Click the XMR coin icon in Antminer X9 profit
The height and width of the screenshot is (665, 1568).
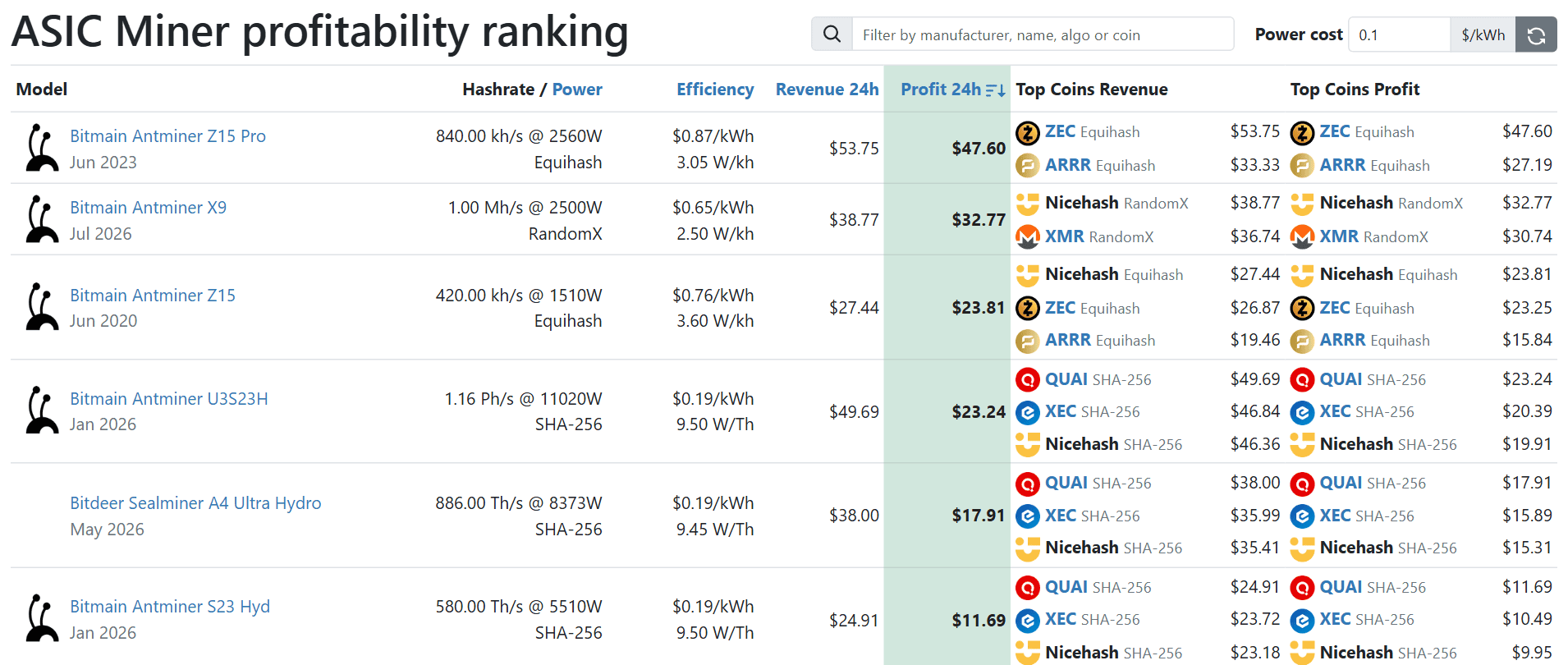(x=1302, y=237)
